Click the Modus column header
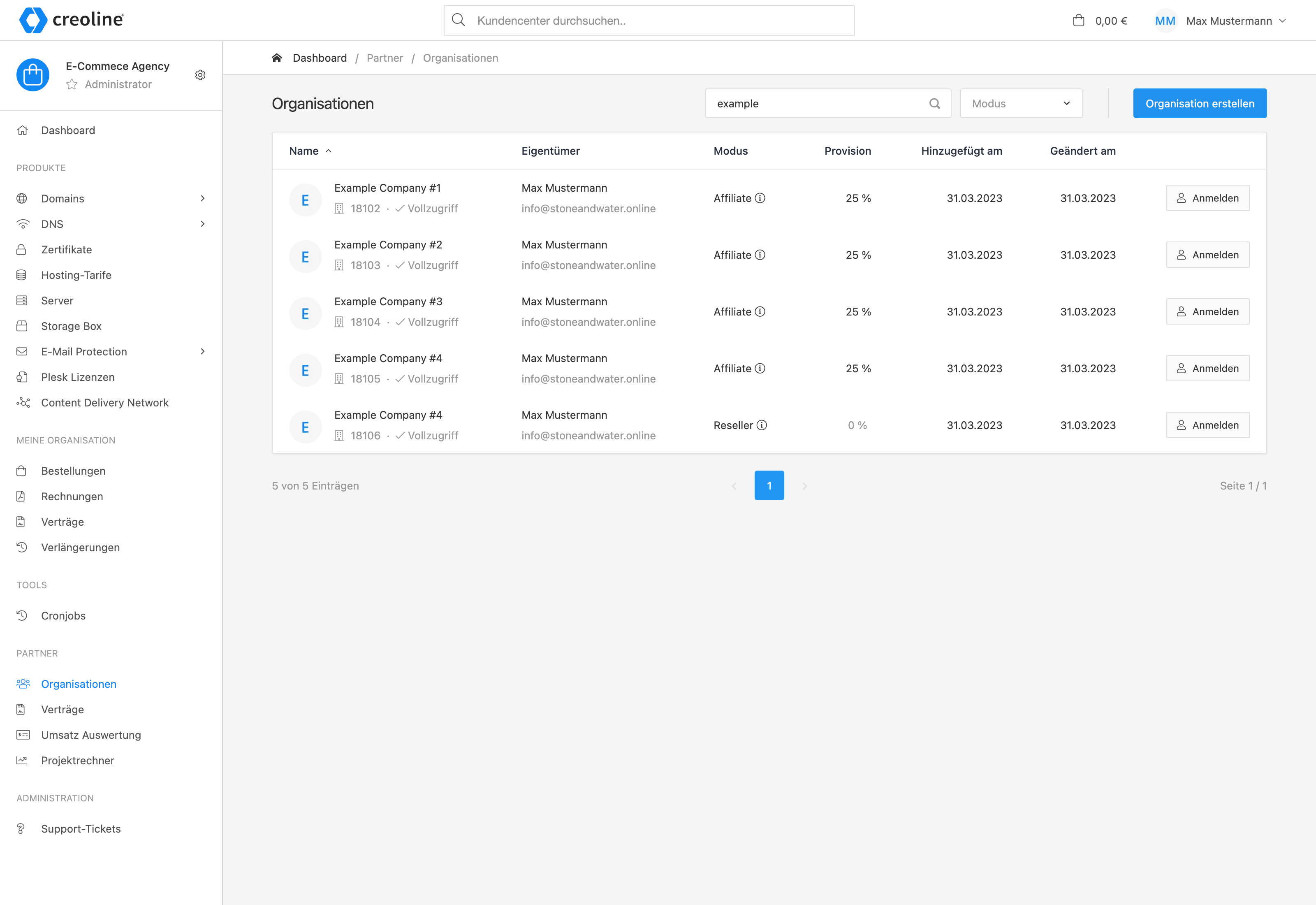Viewport: 1316px width, 905px height. point(730,151)
